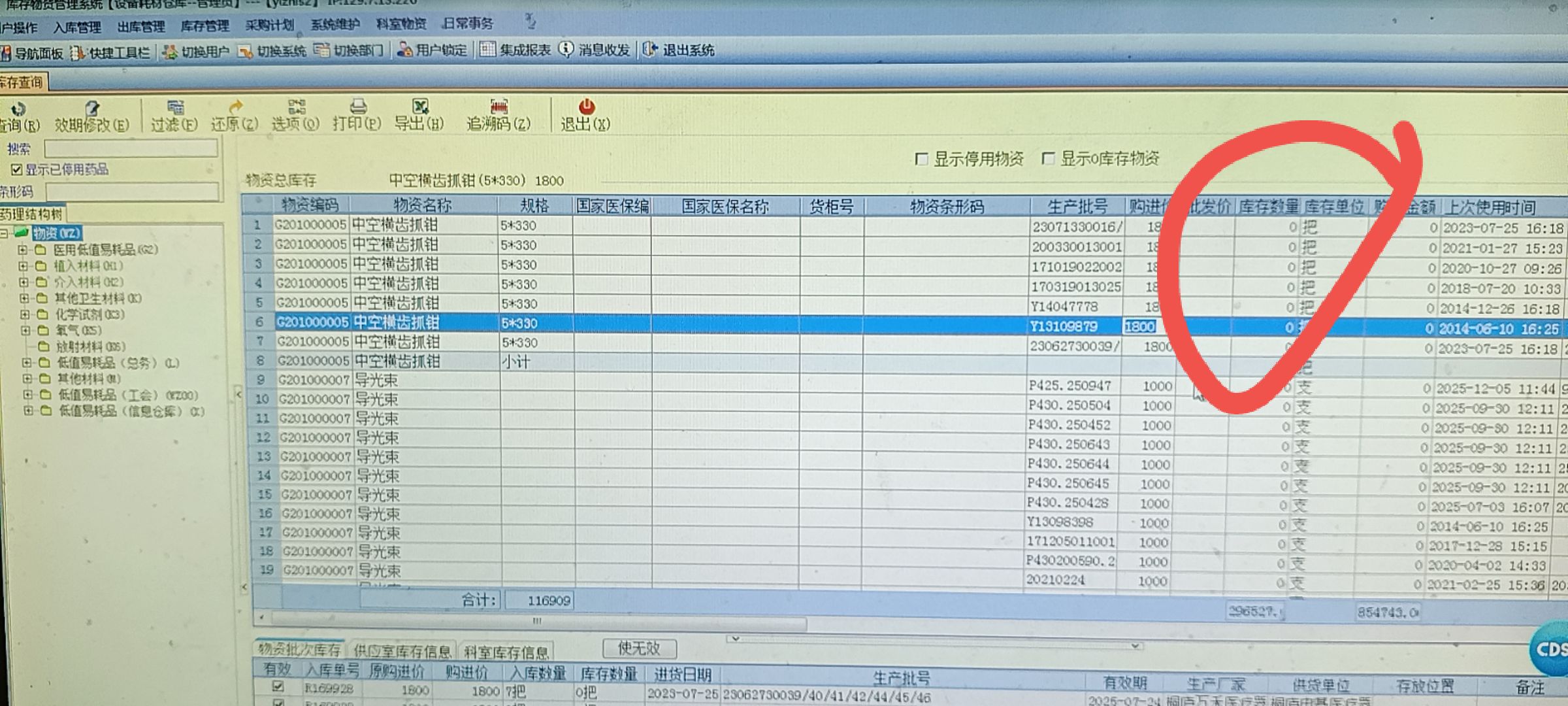Open 效期修改 expiry edit tool
This screenshot has width=1568, height=706.
tap(92, 109)
